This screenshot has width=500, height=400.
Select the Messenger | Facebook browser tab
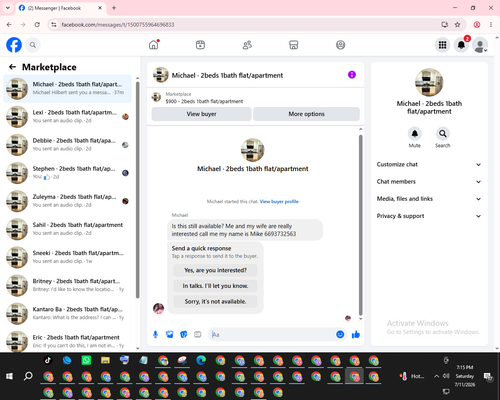pos(61,8)
